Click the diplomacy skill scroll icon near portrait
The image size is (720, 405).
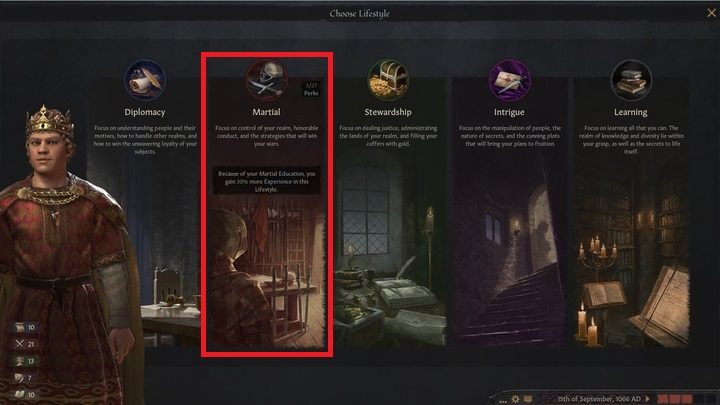pyautogui.click(x=19, y=327)
